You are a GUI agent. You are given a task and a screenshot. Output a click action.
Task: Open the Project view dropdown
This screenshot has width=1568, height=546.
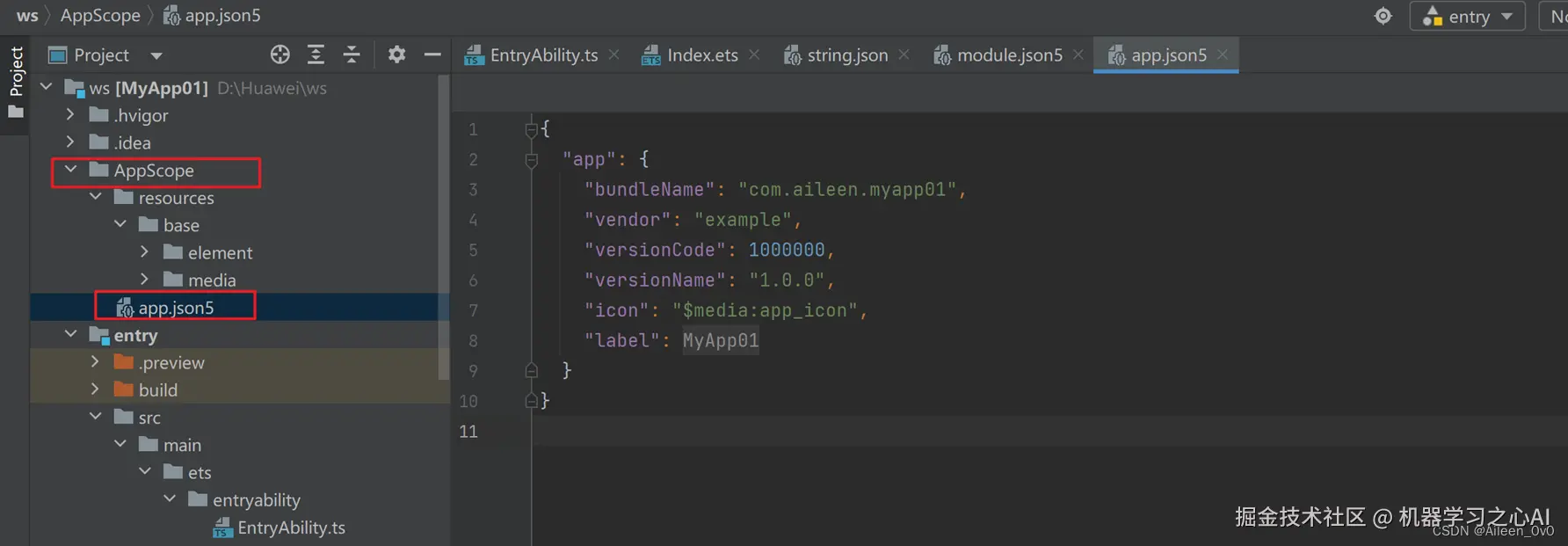[156, 55]
